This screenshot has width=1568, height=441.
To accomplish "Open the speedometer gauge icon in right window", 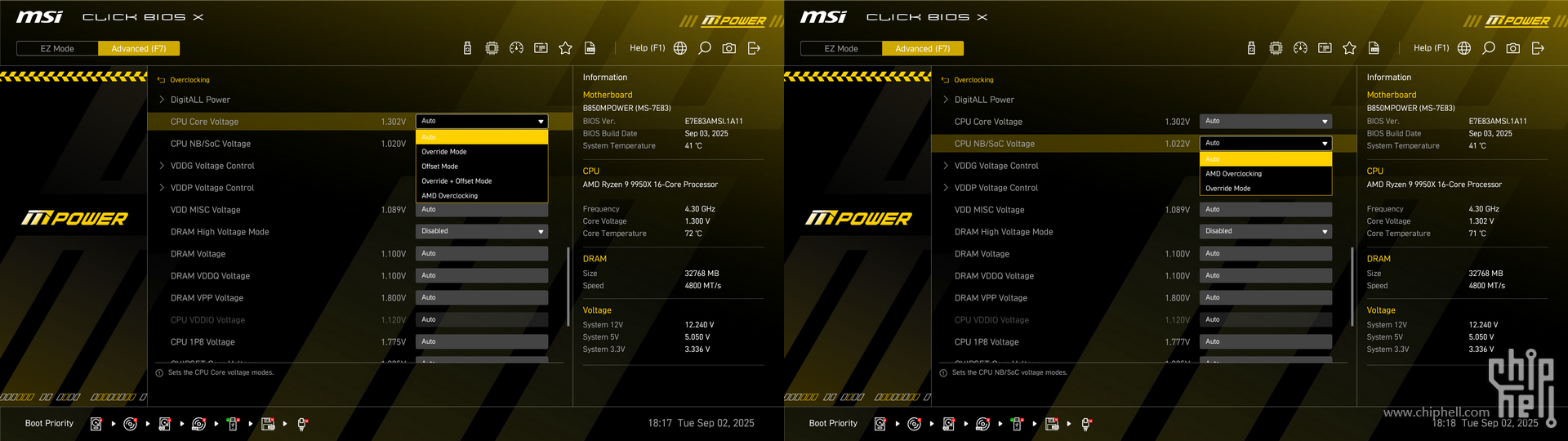I will (1300, 48).
